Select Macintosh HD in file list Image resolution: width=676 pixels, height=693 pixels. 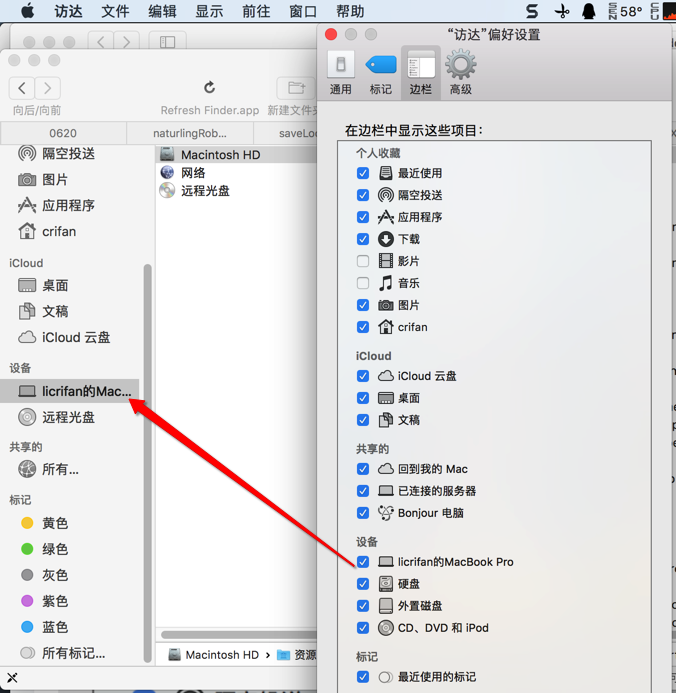click(236, 155)
